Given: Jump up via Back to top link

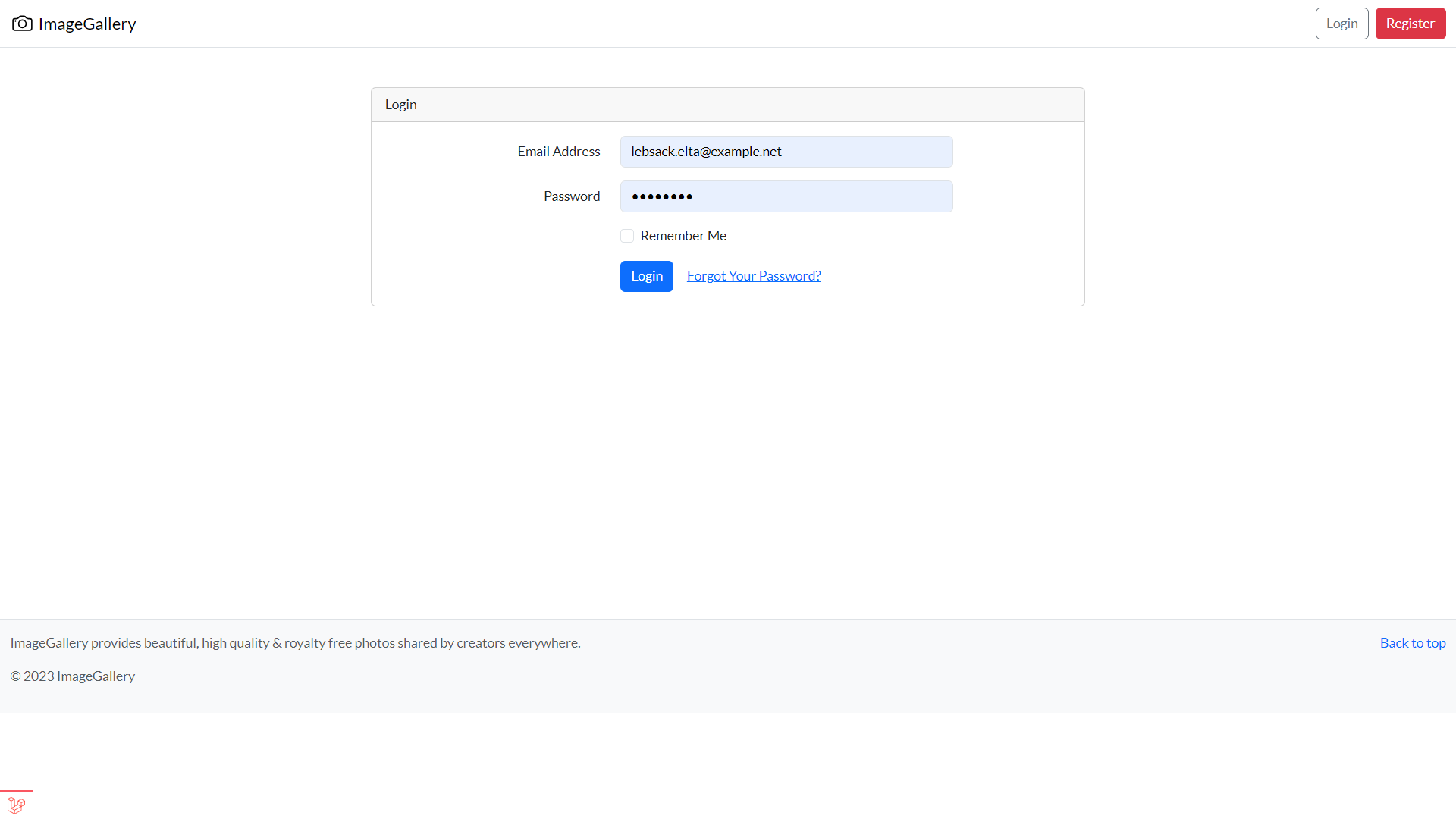Looking at the screenshot, I should point(1413,643).
